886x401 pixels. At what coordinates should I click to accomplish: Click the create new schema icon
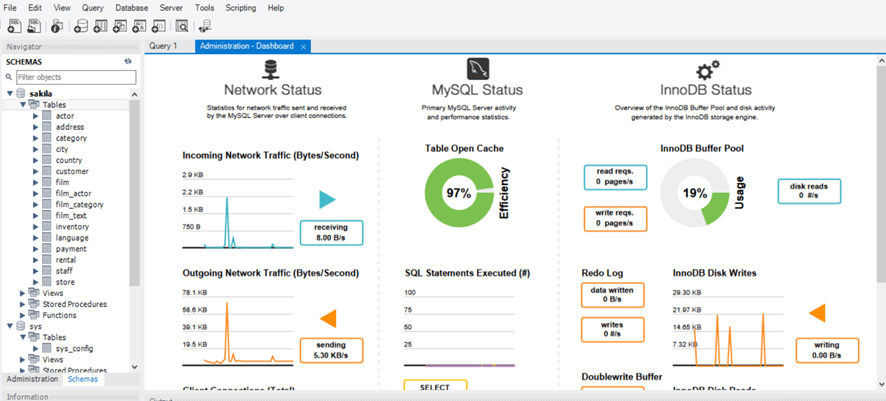[81, 26]
